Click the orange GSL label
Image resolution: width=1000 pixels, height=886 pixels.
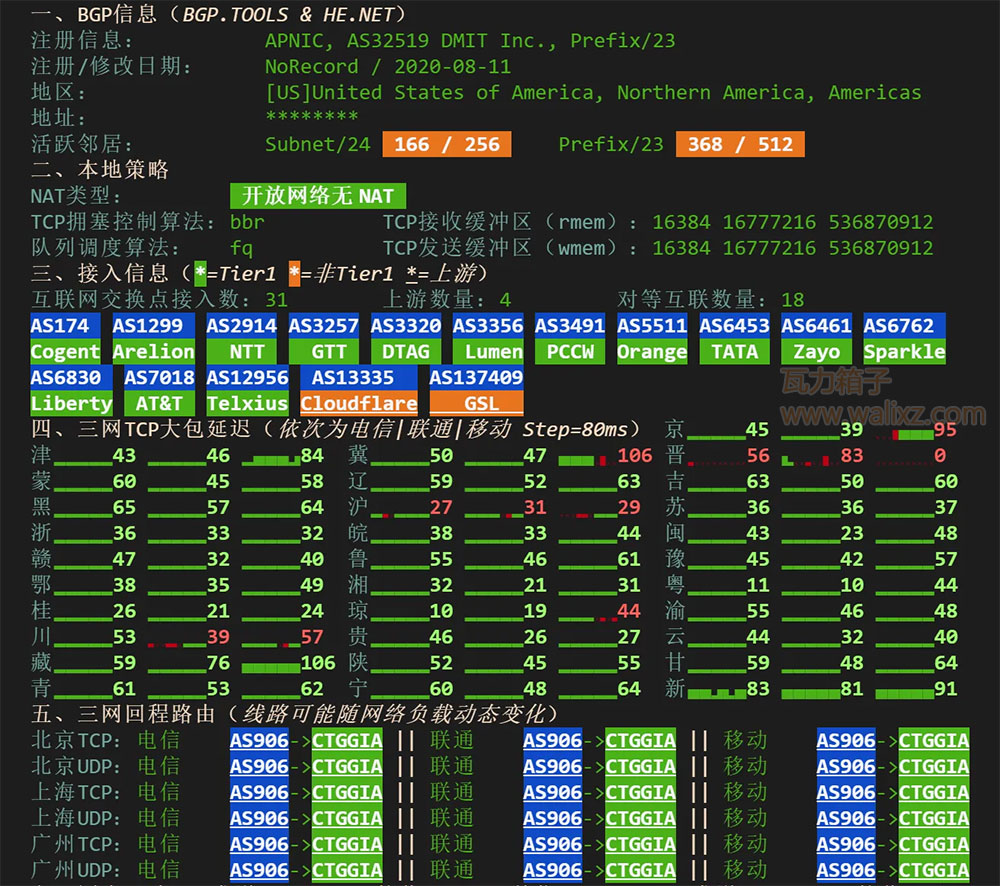pyautogui.click(x=476, y=403)
